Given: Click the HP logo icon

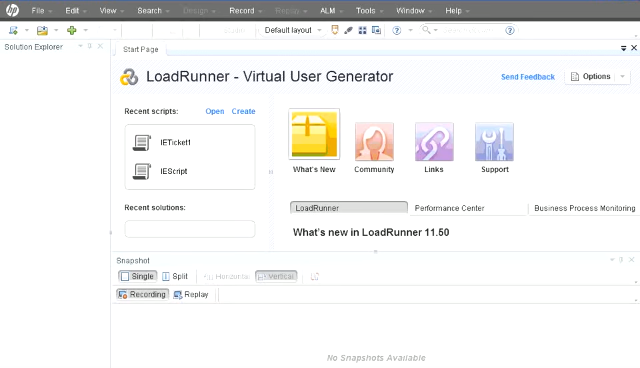Looking at the screenshot, I should pyautogui.click(x=12, y=10).
